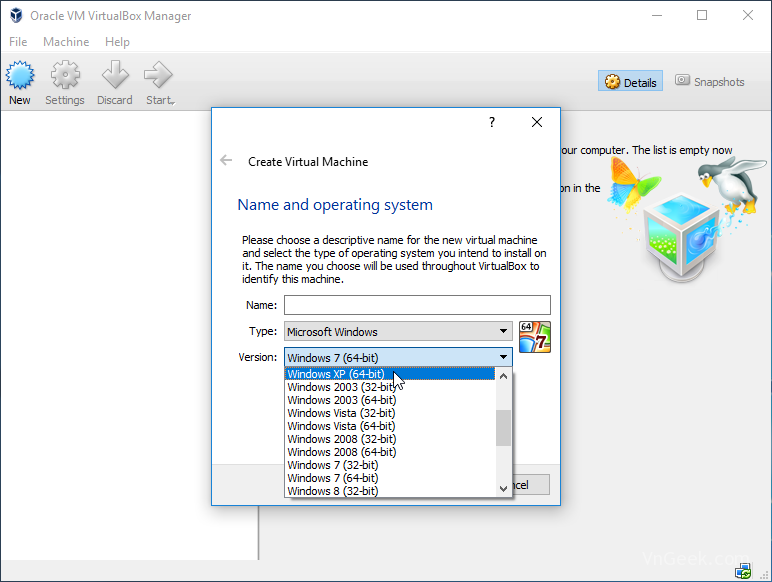Open the File menu
This screenshot has width=772, height=582.
[18, 42]
